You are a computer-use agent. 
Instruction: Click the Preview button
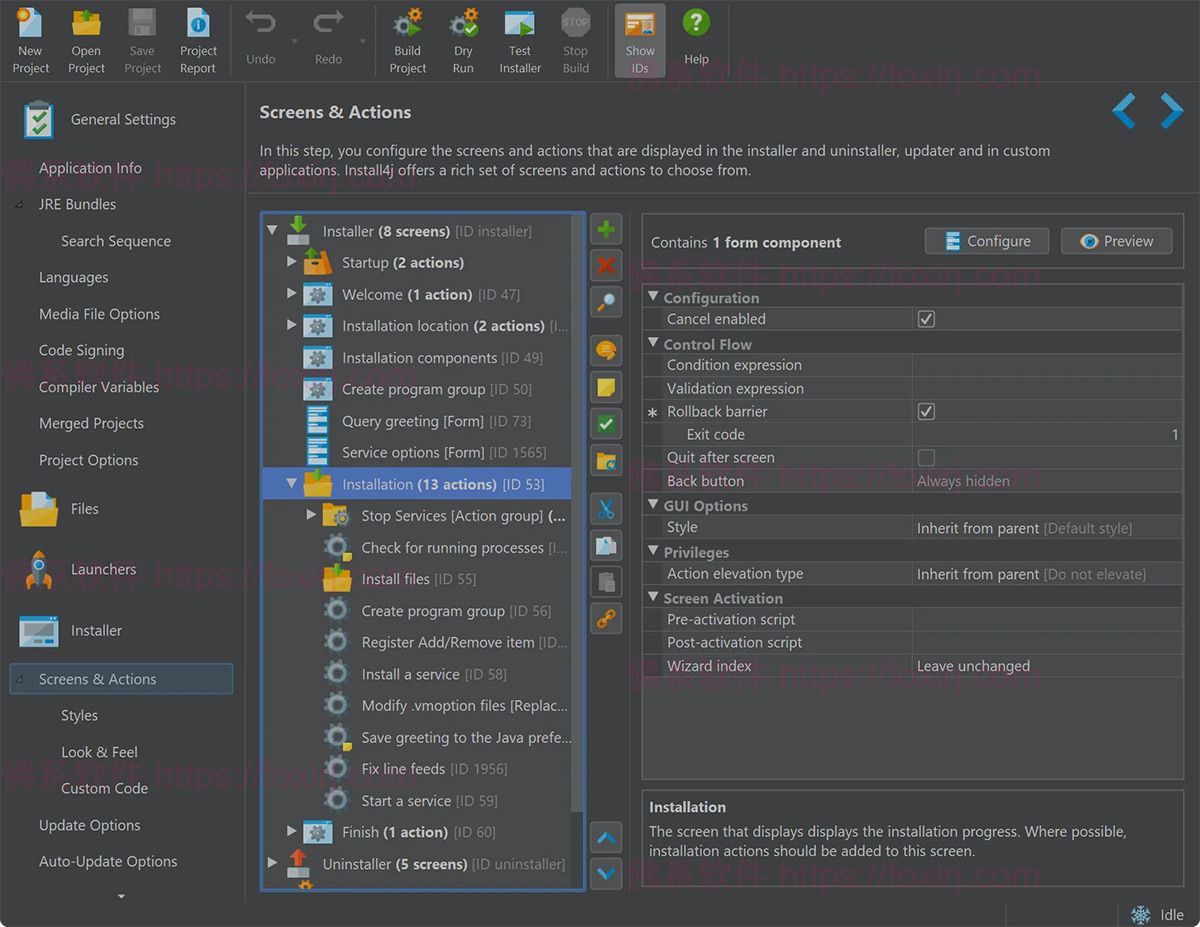point(1116,241)
